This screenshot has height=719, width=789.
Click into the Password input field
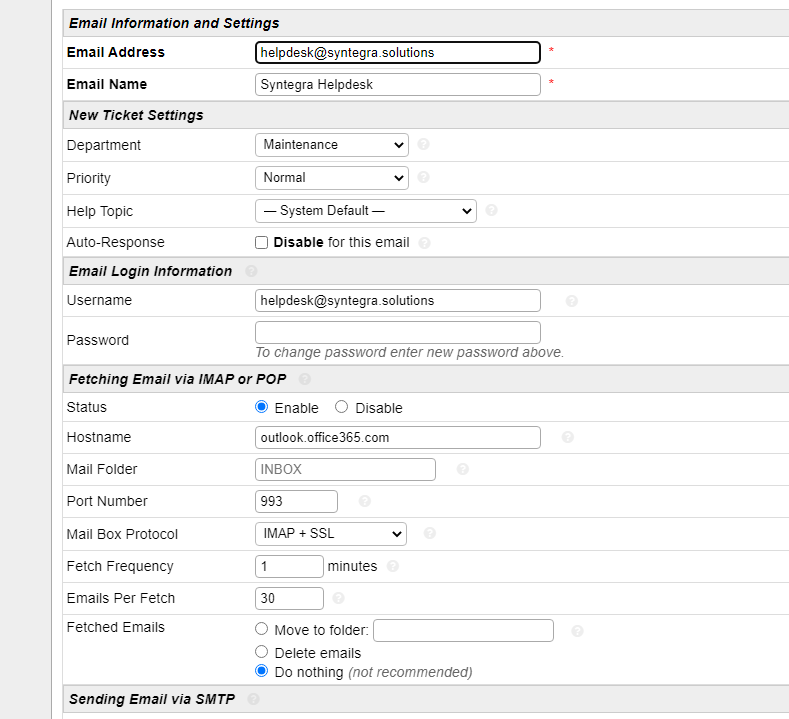point(397,332)
